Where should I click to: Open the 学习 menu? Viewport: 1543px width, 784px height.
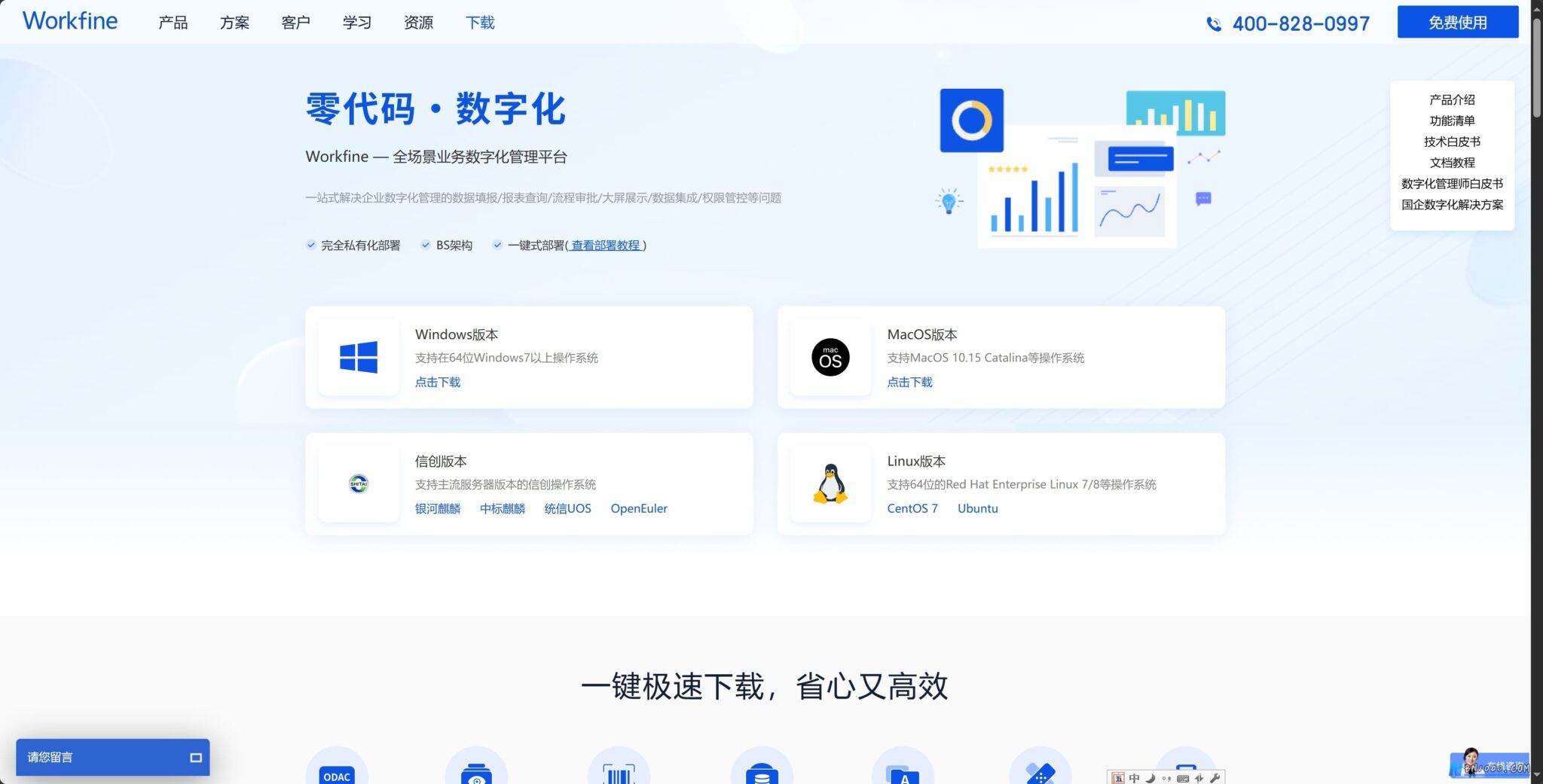[357, 23]
